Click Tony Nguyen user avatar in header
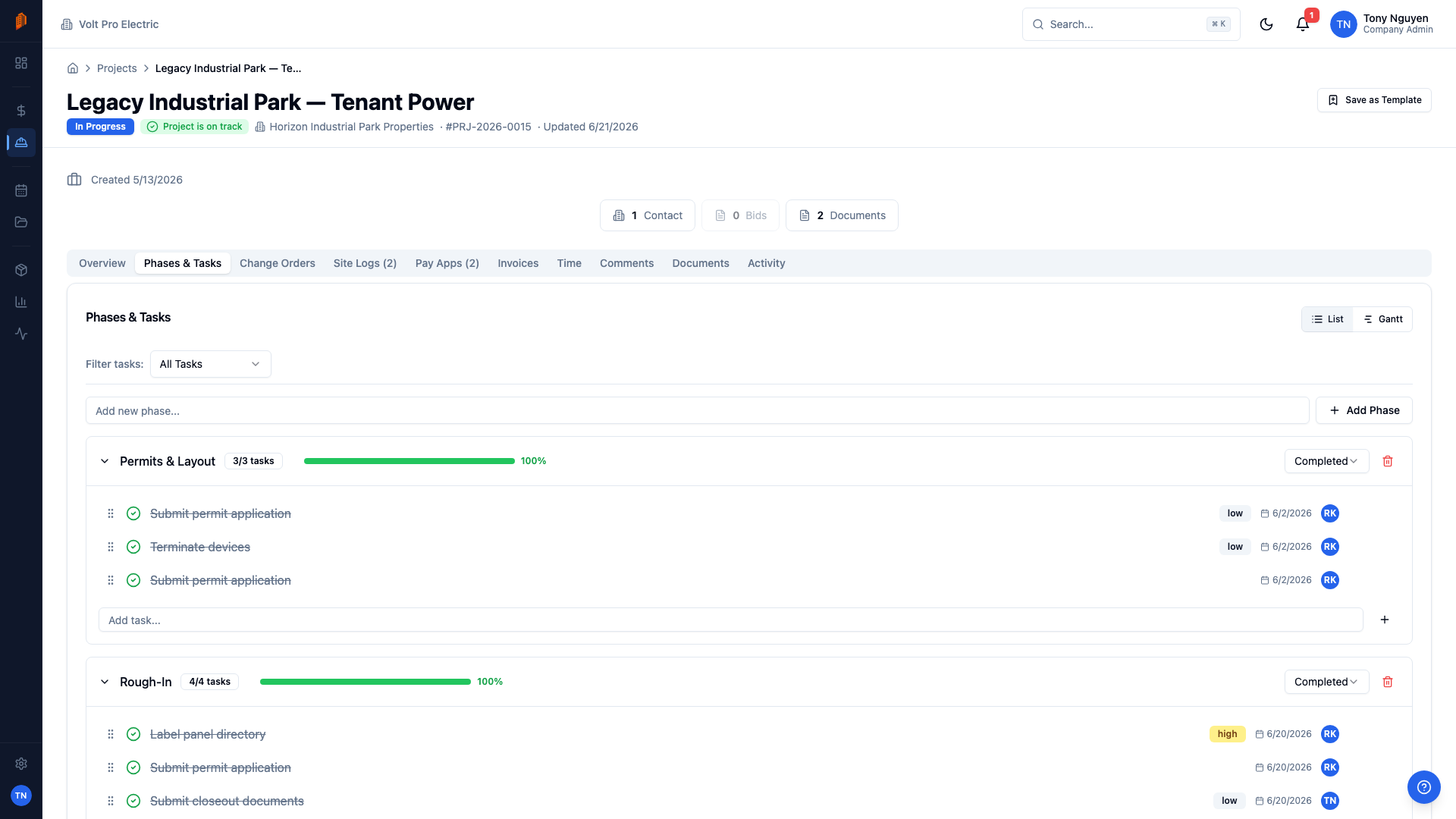 click(x=1344, y=24)
